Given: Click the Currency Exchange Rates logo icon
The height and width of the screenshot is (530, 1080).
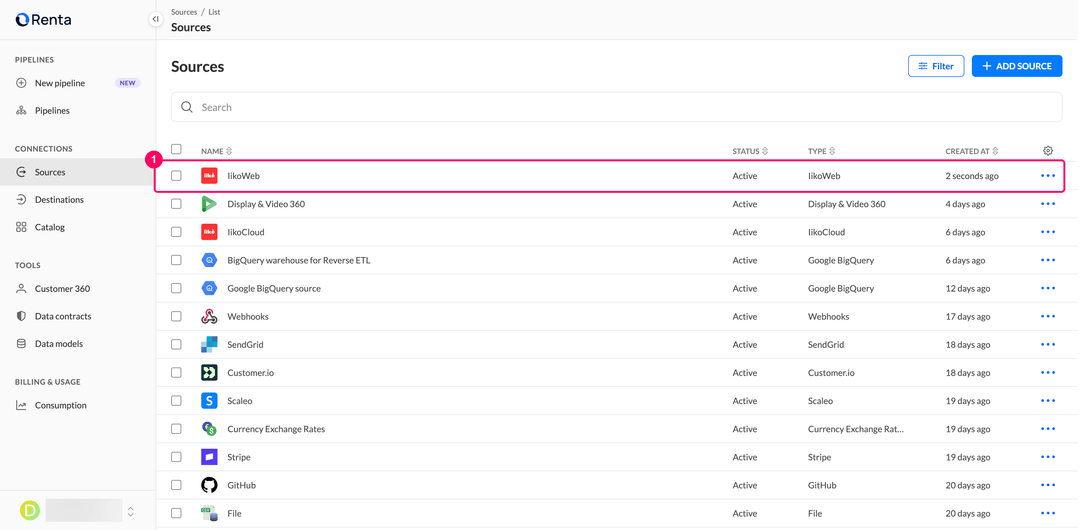Looking at the screenshot, I should pos(209,429).
